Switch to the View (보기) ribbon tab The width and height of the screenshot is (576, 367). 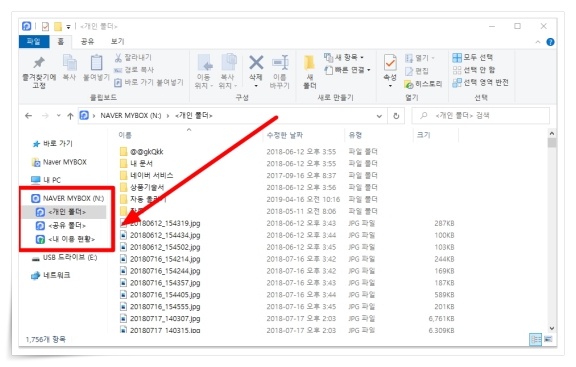[118, 41]
